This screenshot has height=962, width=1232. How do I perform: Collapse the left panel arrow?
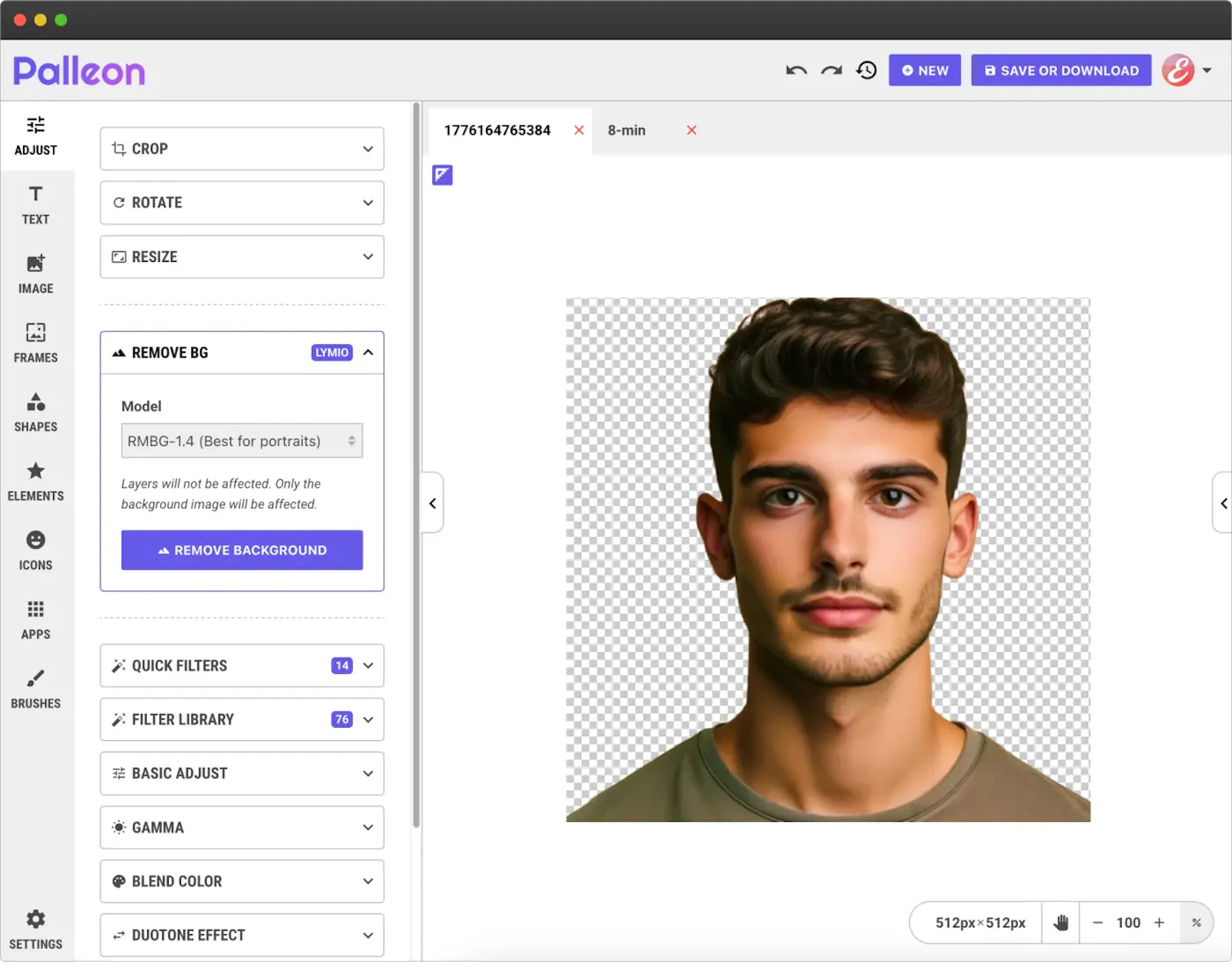433,503
